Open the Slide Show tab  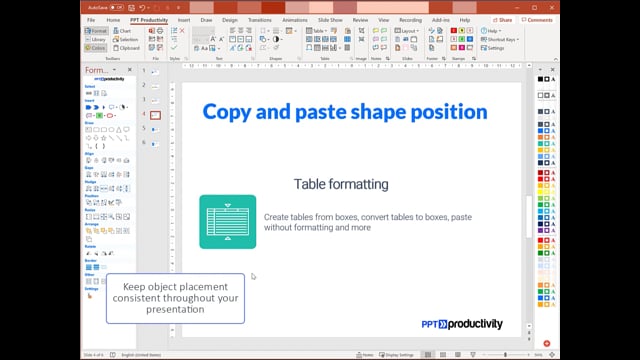330,20
